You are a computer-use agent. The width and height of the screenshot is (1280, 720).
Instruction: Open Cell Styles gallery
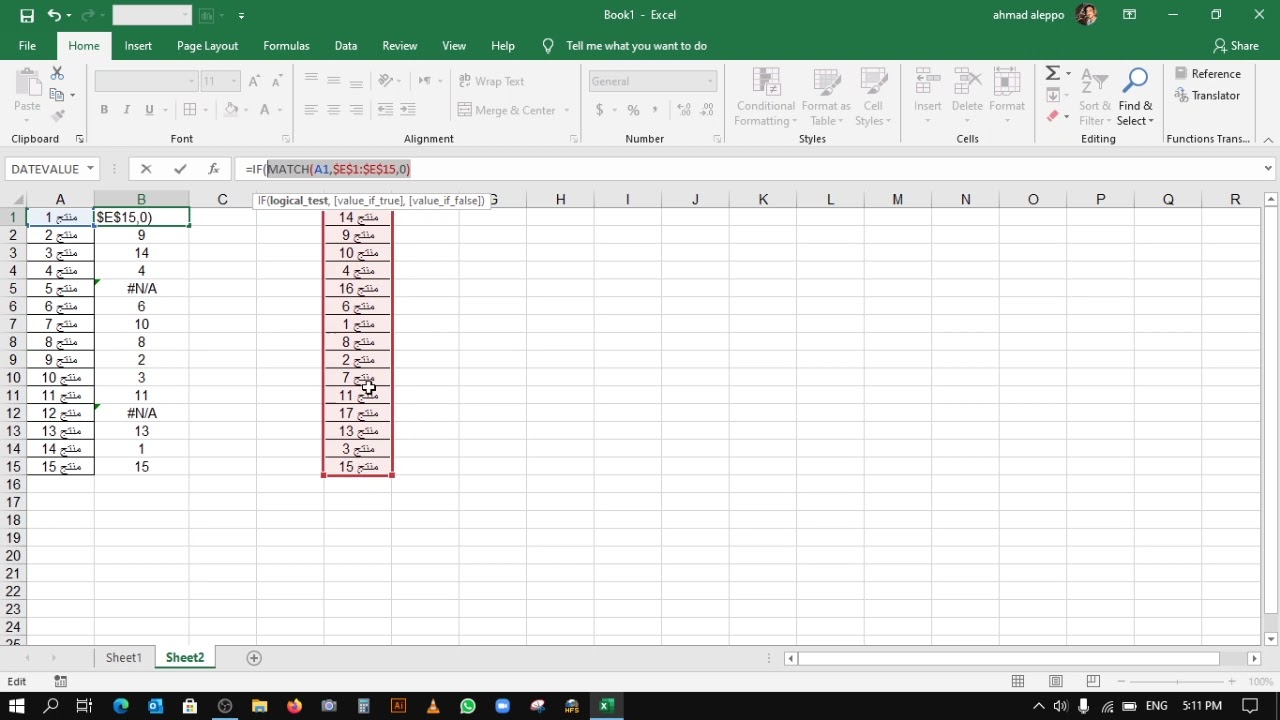[873, 98]
